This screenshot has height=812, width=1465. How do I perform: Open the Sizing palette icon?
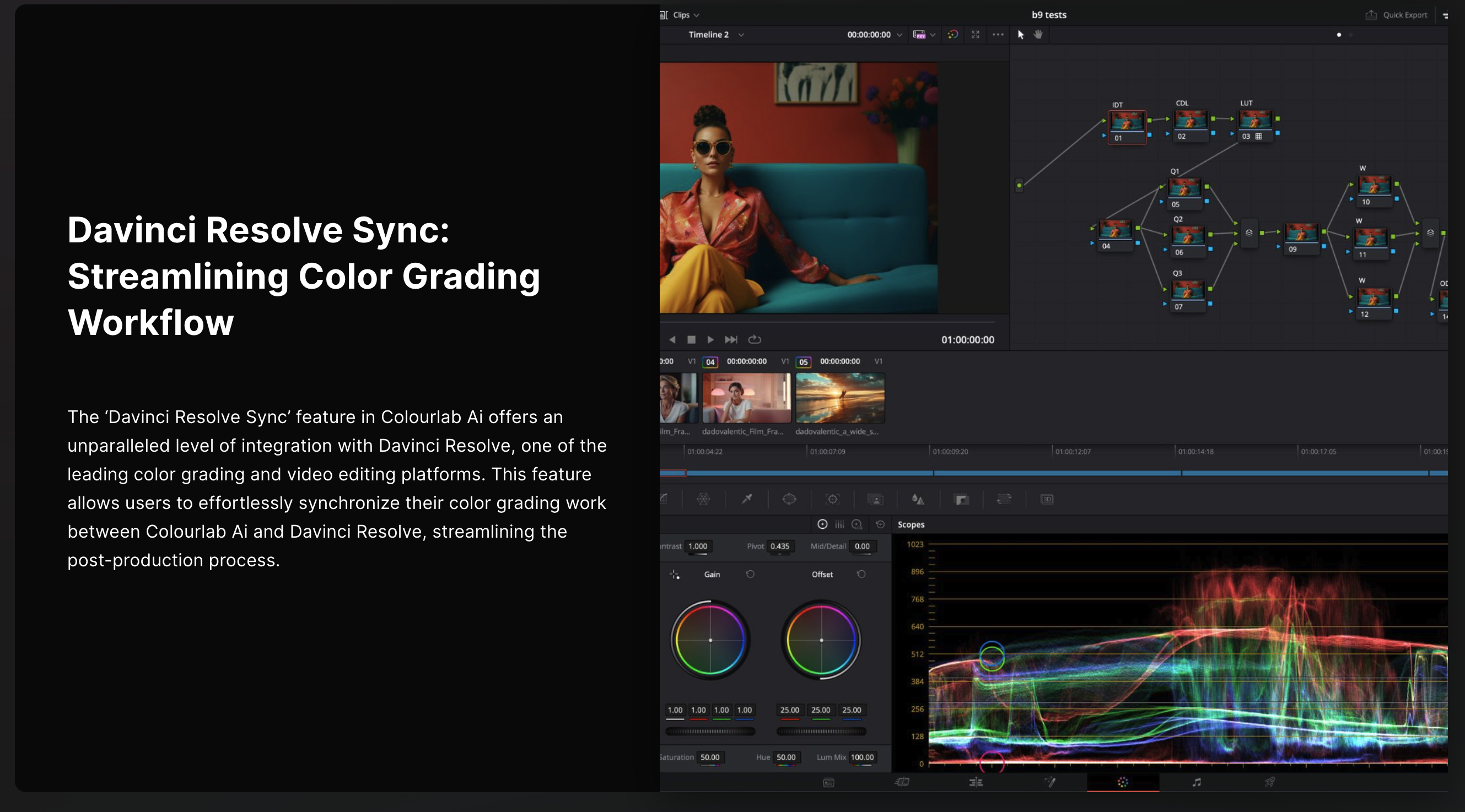pyautogui.click(x=1004, y=499)
